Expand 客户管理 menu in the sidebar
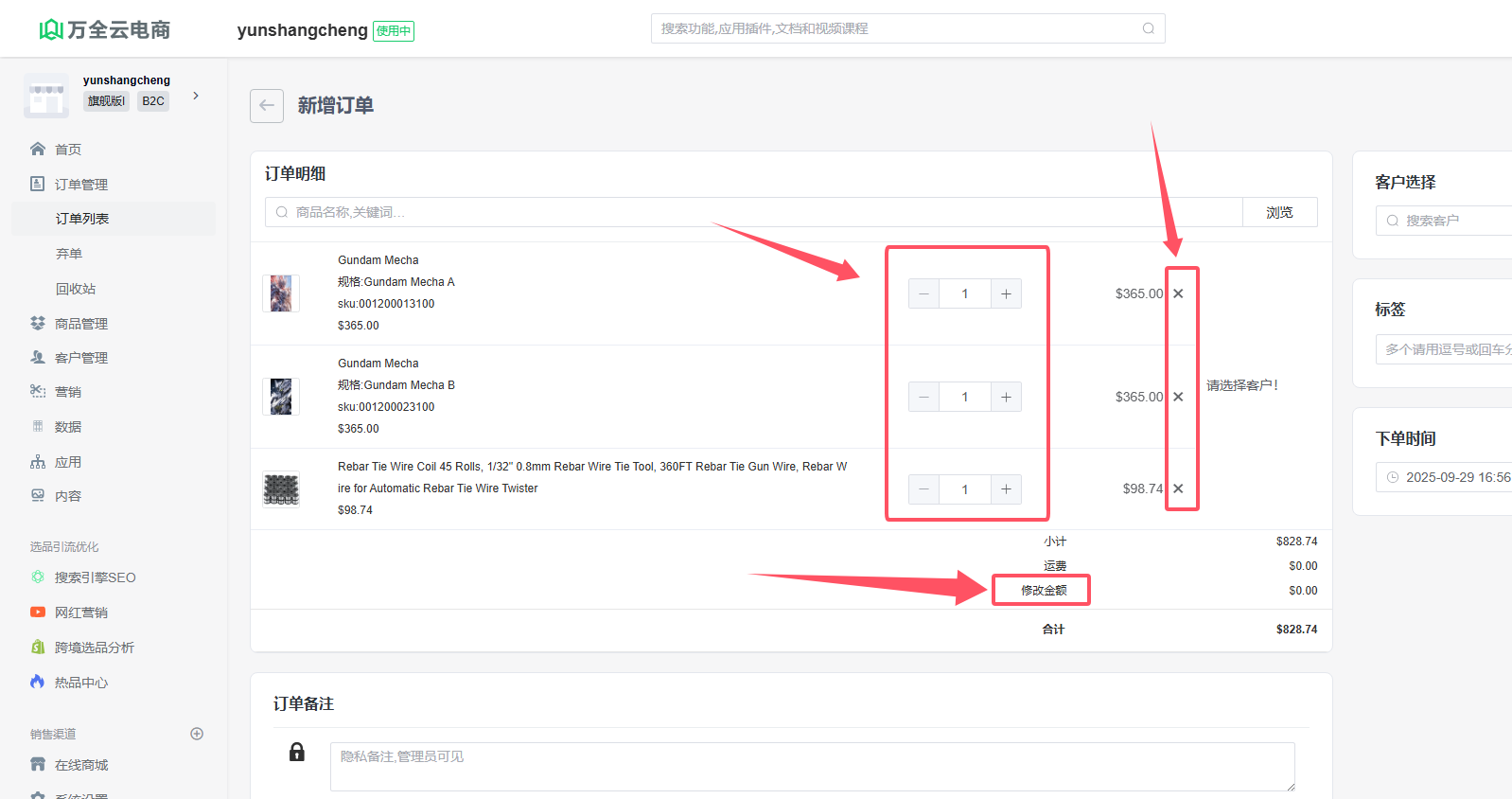 coord(81,358)
